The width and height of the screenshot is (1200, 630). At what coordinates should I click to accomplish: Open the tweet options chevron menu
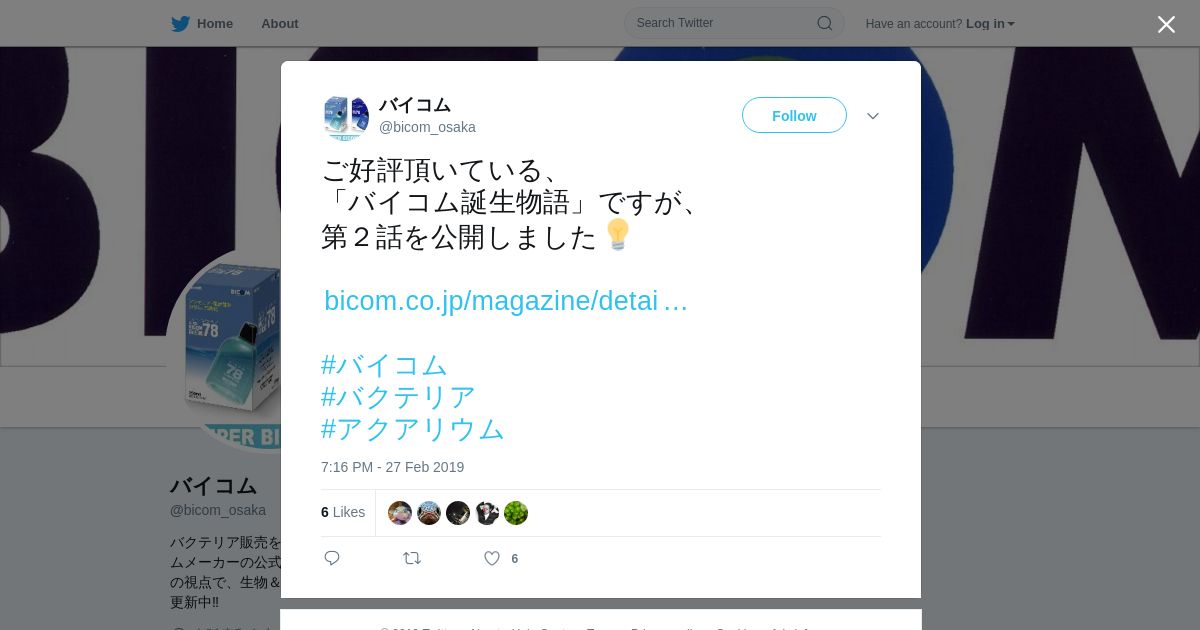click(x=873, y=116)
